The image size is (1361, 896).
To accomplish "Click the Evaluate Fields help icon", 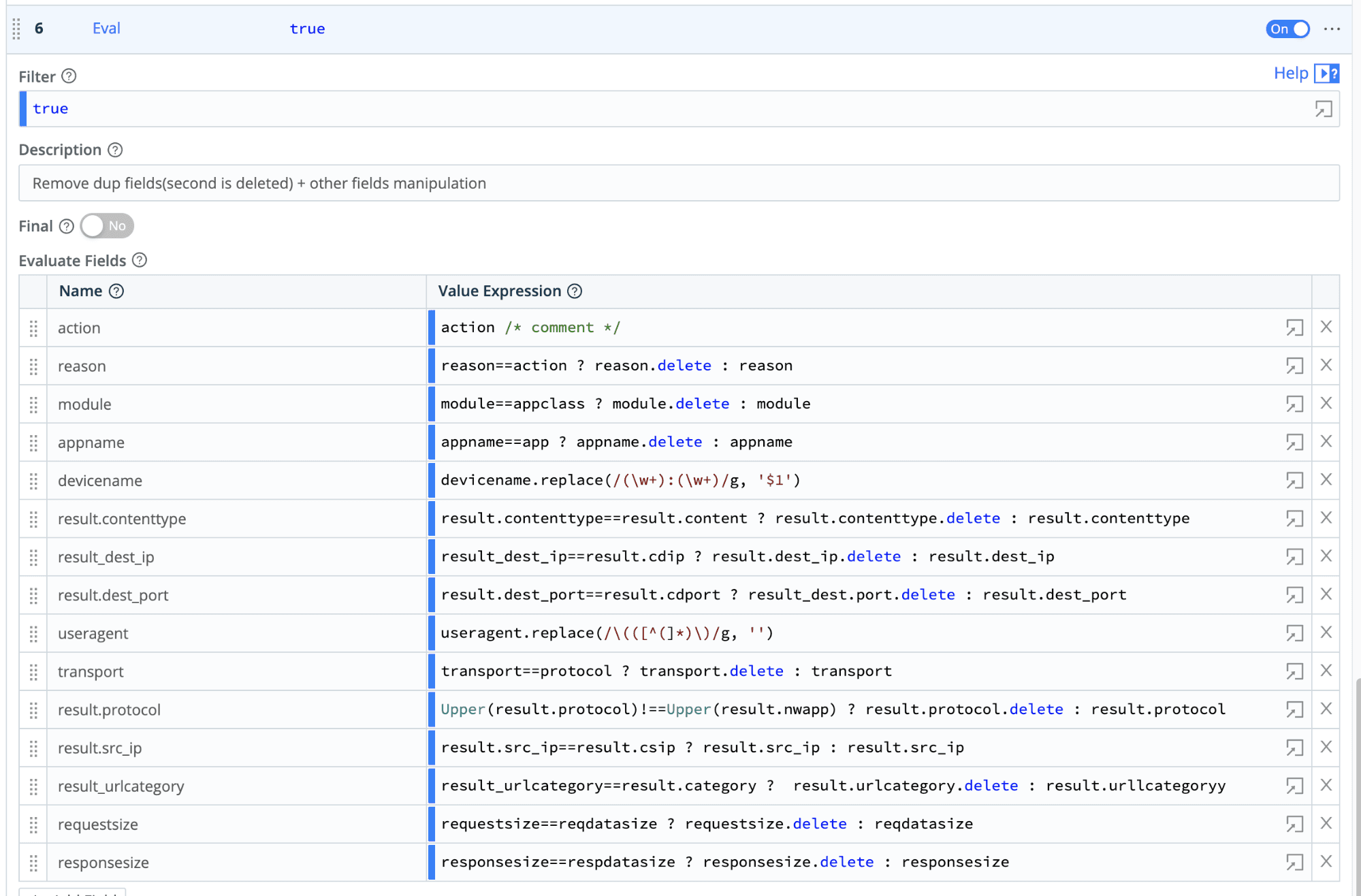I will pyautogui.click(x=140, y=260).
